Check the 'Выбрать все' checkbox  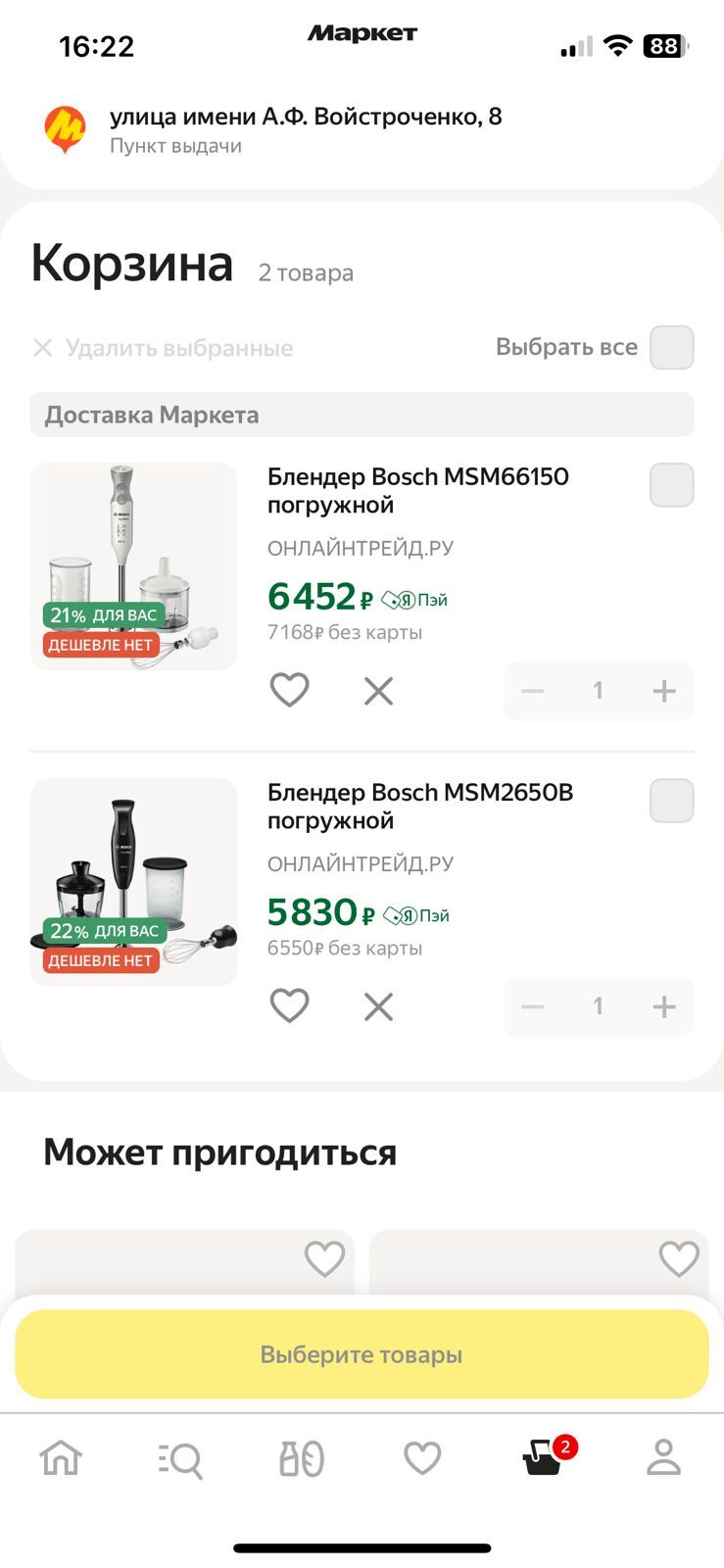671,348
